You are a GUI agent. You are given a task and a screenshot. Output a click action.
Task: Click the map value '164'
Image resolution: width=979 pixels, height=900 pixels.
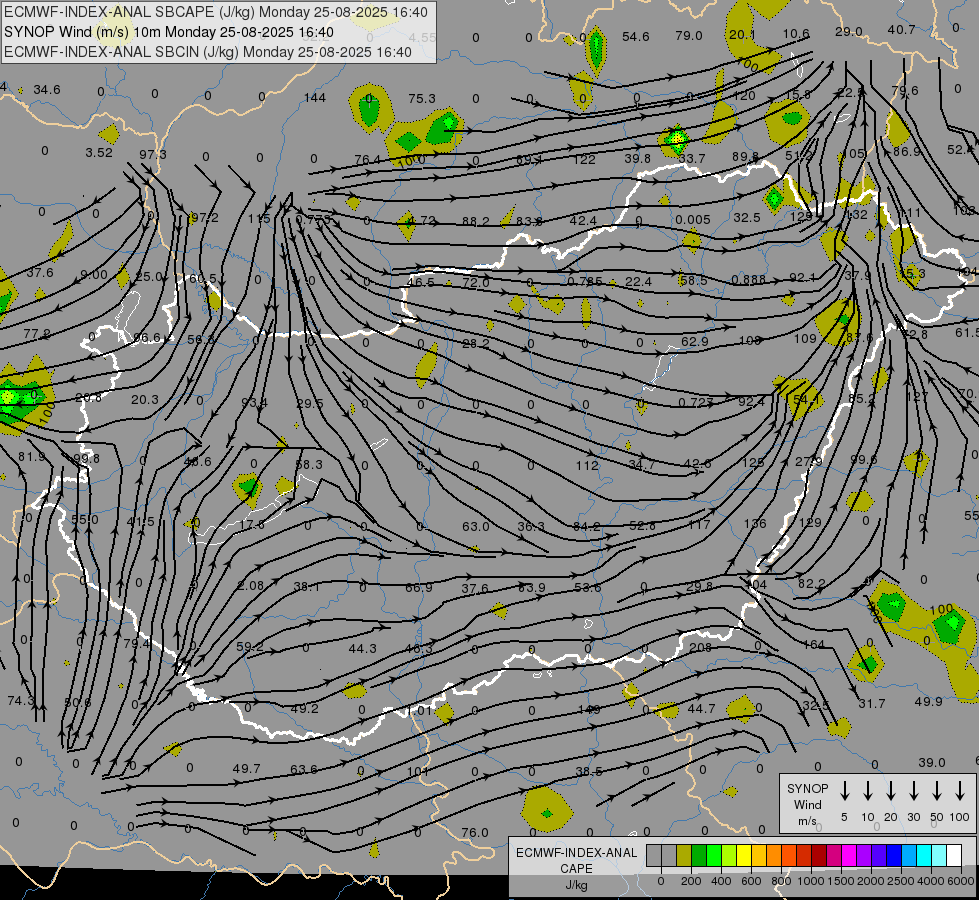(x=814, y=645)
